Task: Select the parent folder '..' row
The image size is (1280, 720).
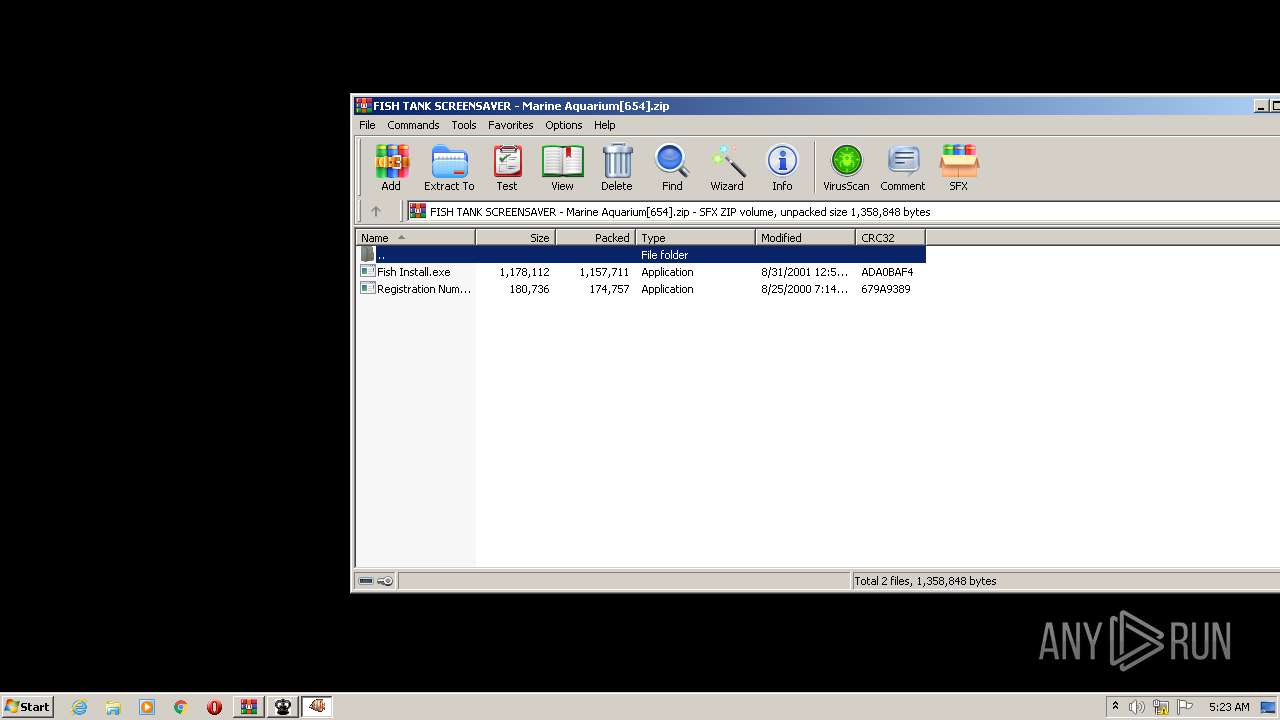Action: tap(641, 255)
